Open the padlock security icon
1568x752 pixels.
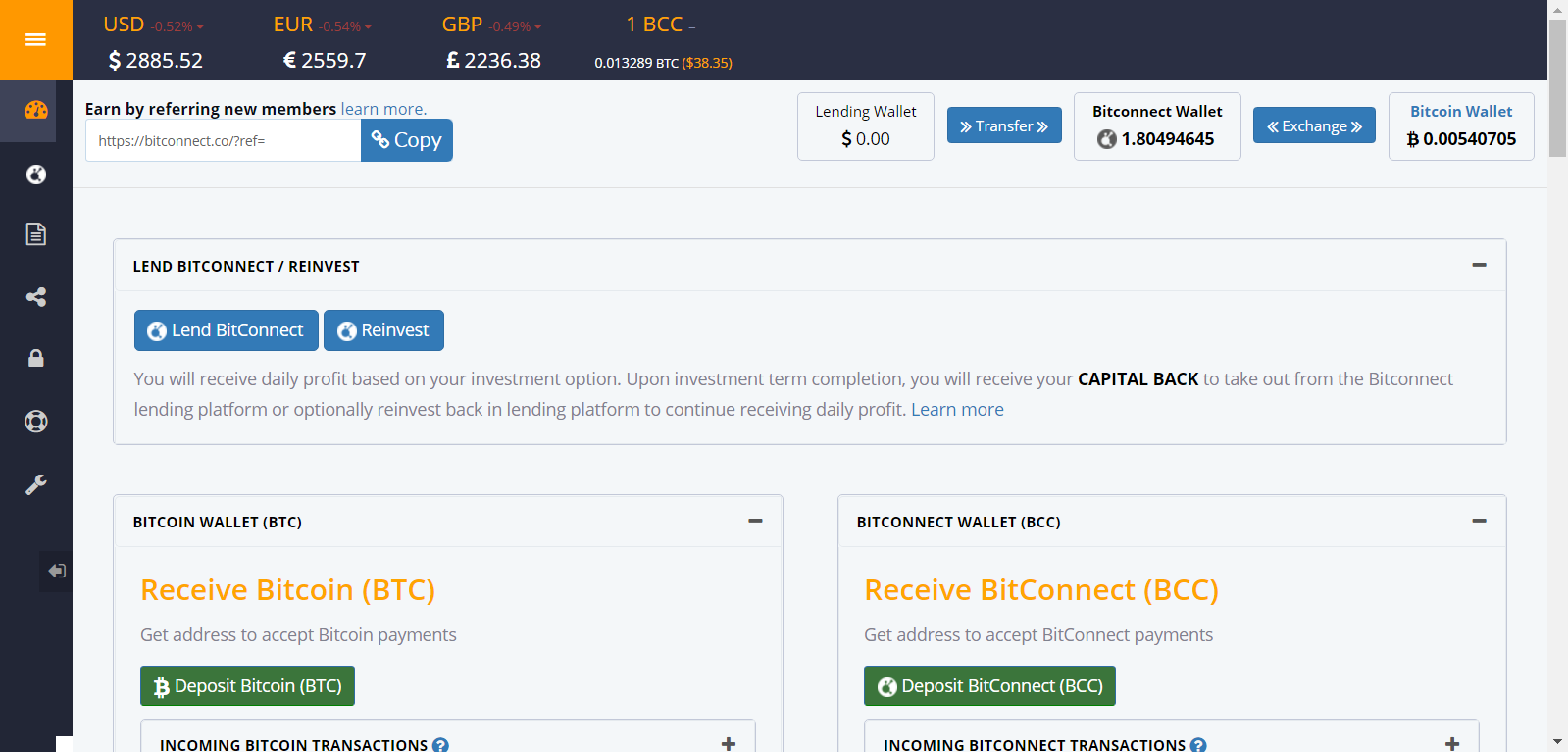[x=36, y=358]
